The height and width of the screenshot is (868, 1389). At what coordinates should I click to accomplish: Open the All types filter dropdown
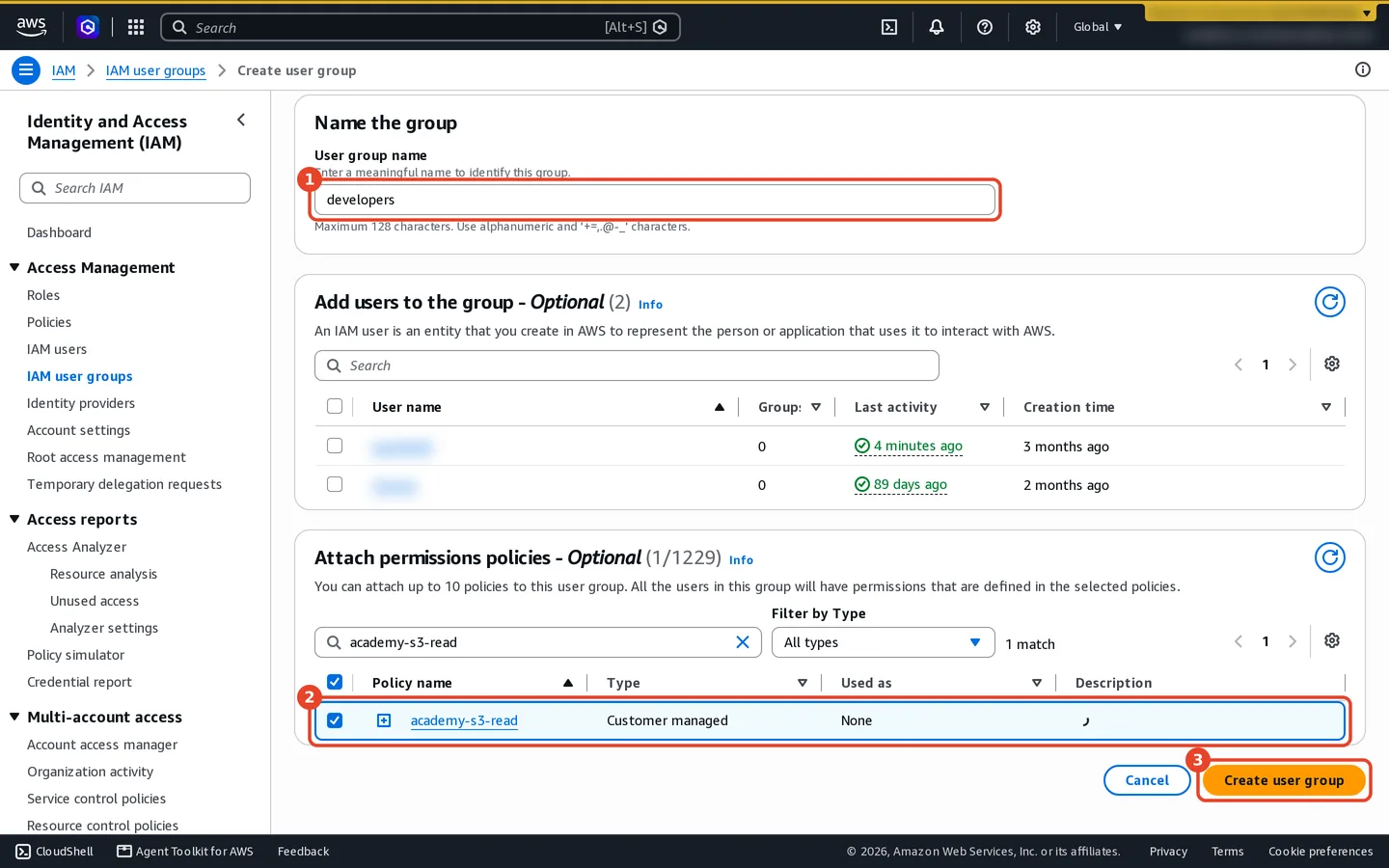coord(883,642)
